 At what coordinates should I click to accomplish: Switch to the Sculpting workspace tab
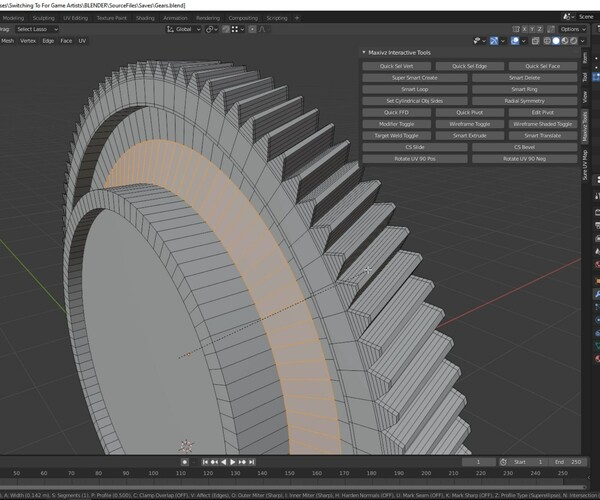click(43, 18)
